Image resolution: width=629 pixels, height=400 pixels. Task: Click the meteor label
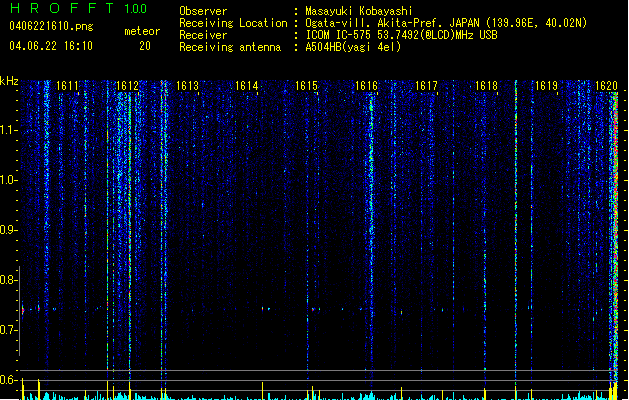tap(142, 31)
